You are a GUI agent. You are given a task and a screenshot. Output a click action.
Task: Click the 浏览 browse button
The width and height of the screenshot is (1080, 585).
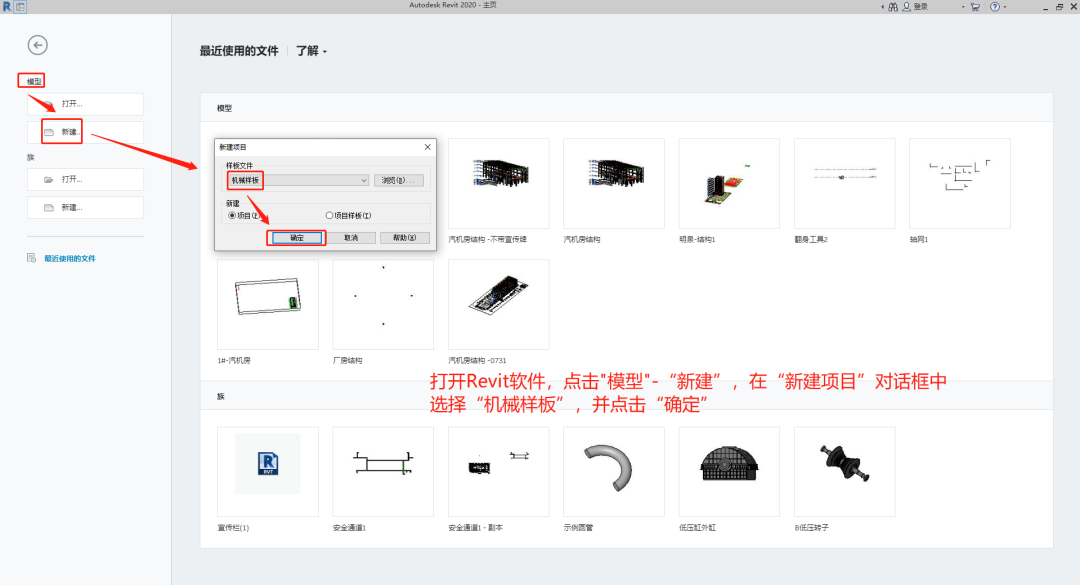click(x=398, y=181)
